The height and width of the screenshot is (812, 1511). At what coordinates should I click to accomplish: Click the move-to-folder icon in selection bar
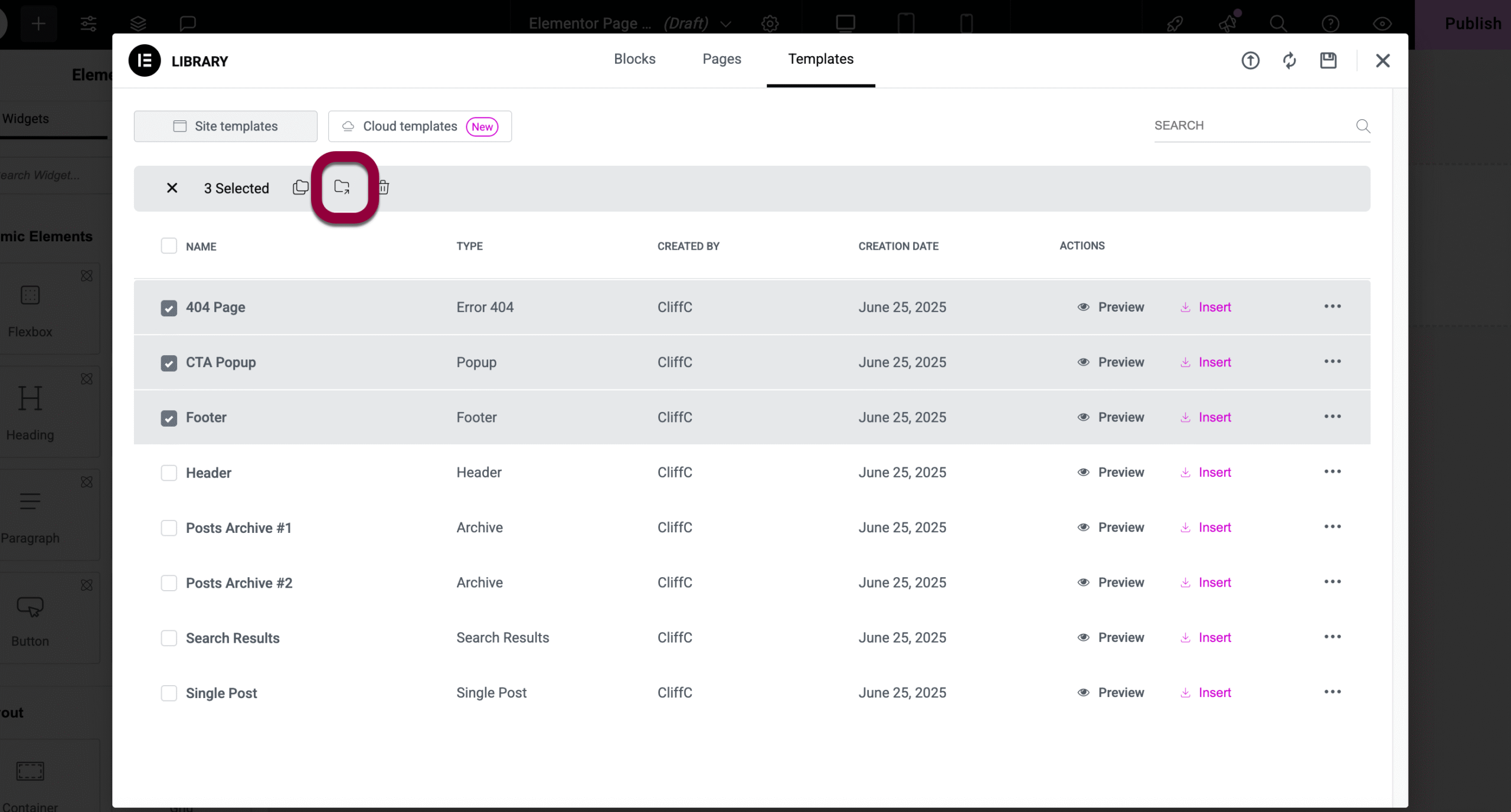(342, 188)
